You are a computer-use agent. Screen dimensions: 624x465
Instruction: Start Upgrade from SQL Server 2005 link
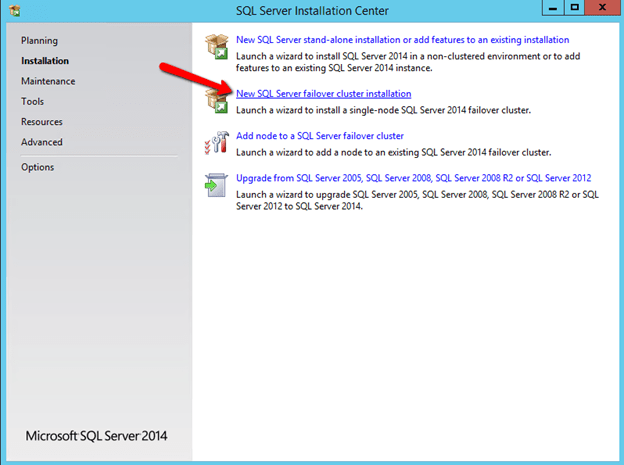pos(413,178)
